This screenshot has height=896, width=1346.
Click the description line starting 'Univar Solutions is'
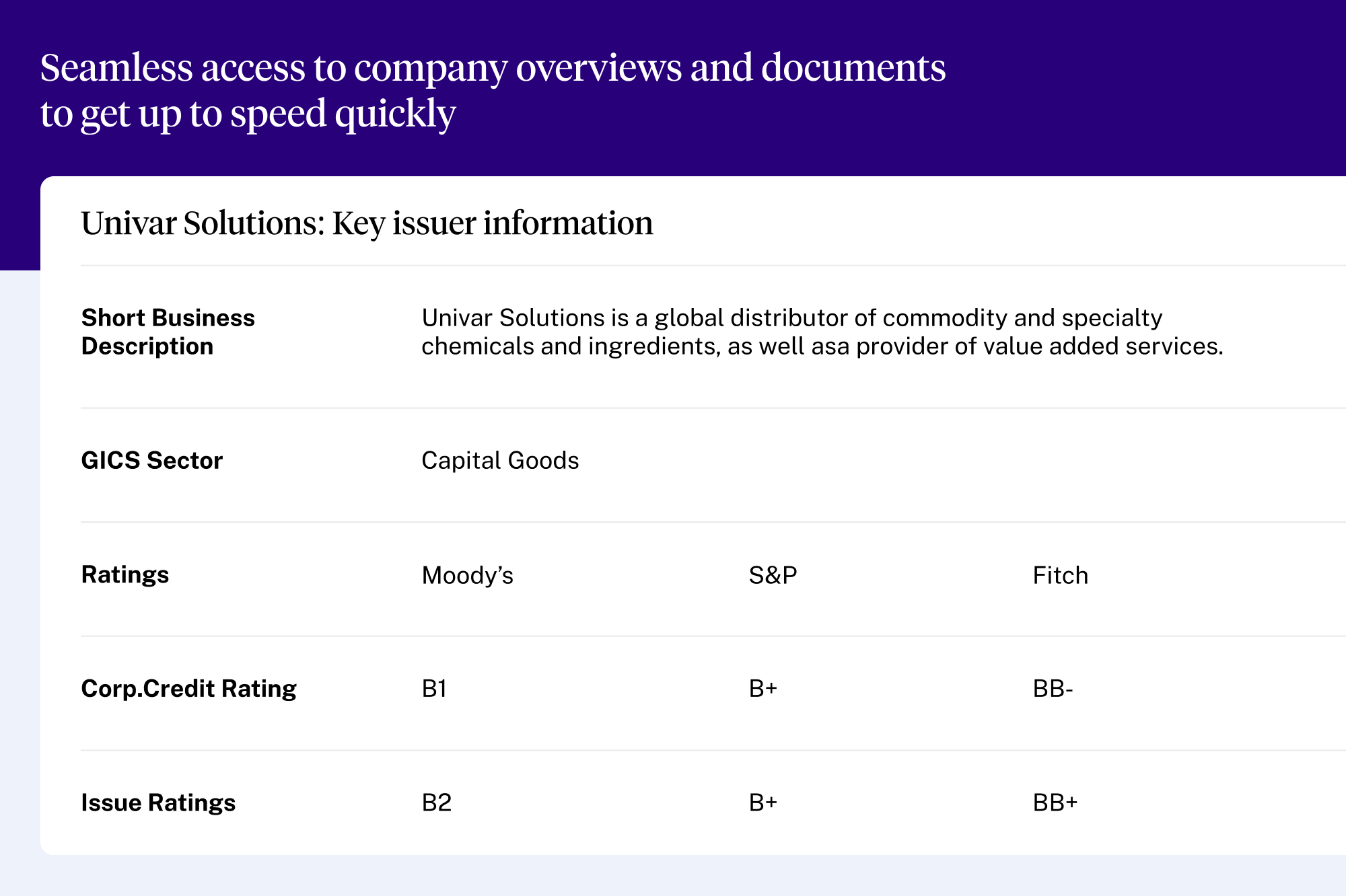791,318
